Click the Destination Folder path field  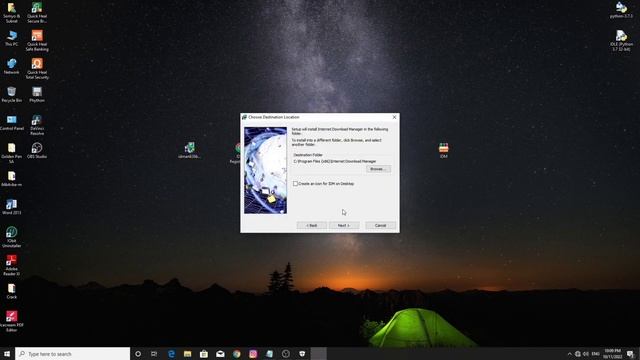coord(335,161)
